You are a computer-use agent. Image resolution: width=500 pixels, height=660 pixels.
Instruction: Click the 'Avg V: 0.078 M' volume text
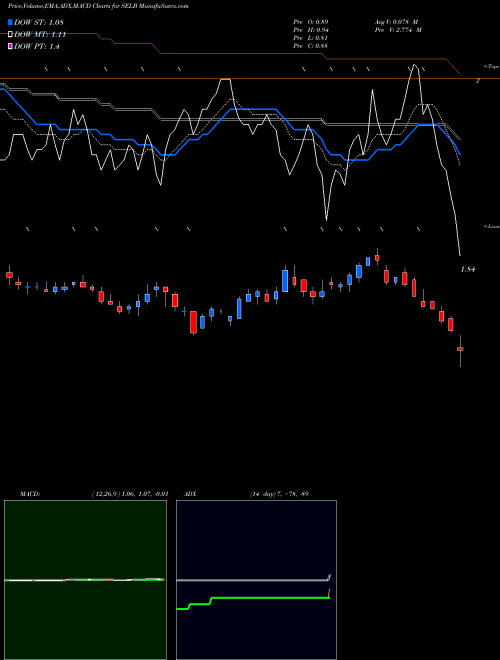pyautogui.click(x=396, y=21)
